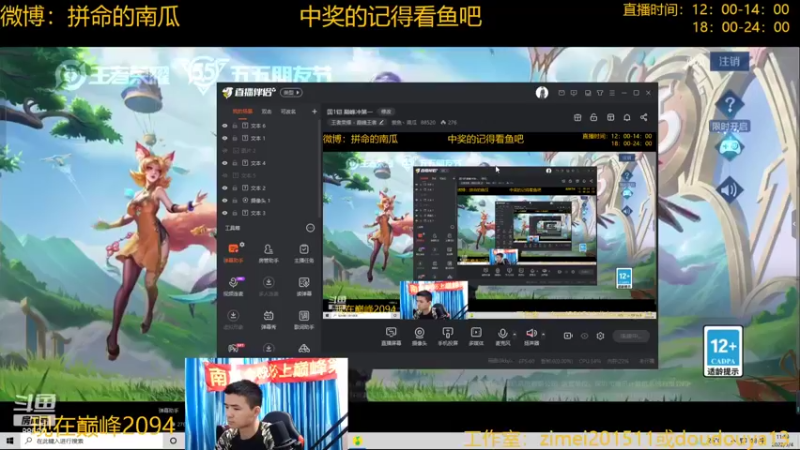The image size is (800, 450).
Task: Open the user avatar profile
Action: (542, 93)
